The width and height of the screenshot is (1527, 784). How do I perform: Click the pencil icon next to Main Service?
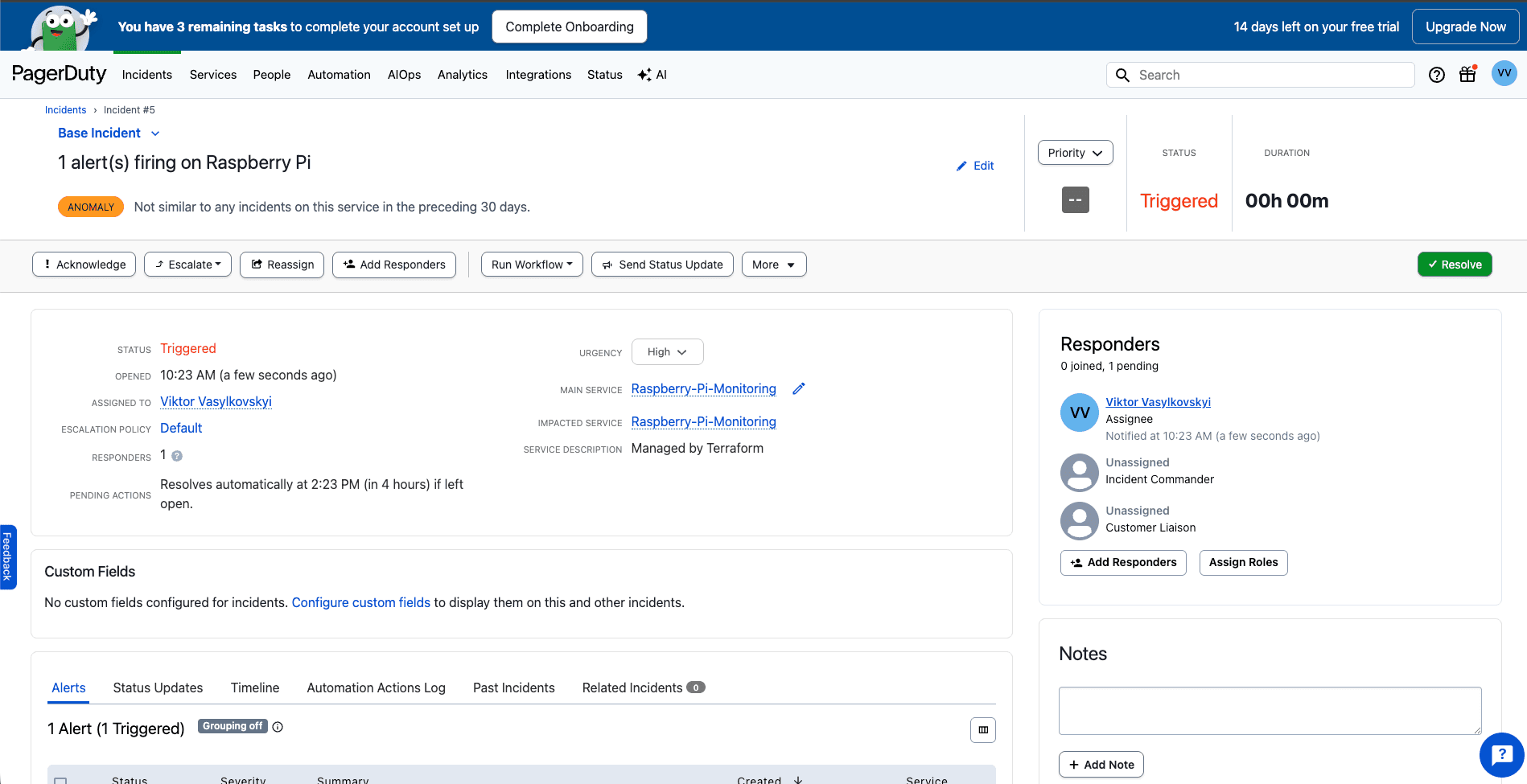pos(799,388)
